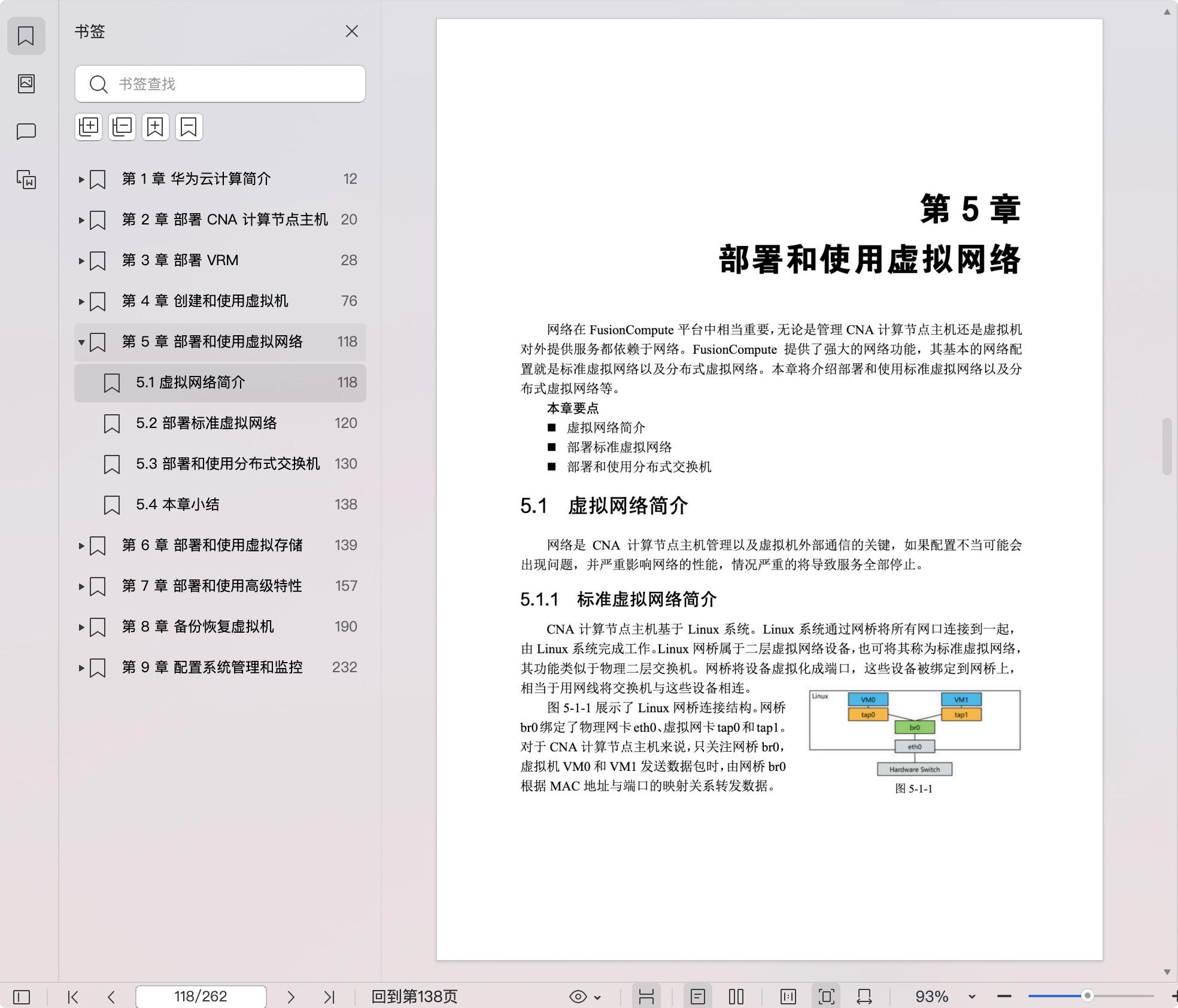The width and height of the screenshot is (1178, 1008).
Task: Open bookmark 5.4 本章小结
Action: click(220, 505)
